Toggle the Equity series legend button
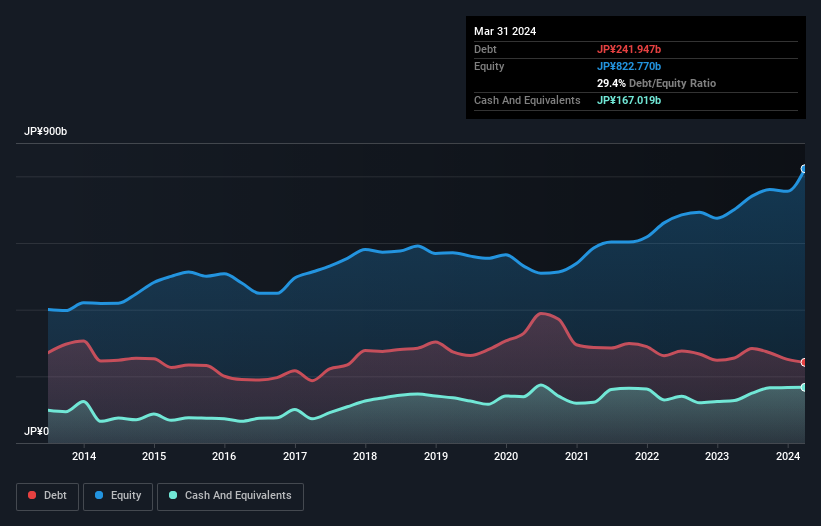 click(118, 496)
